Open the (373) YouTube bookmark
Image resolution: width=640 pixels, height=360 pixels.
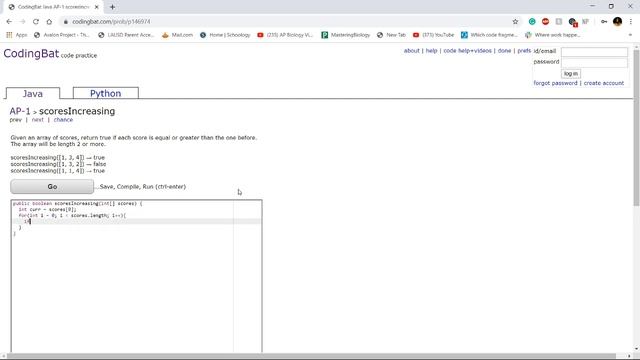click(x=433, y=35)
